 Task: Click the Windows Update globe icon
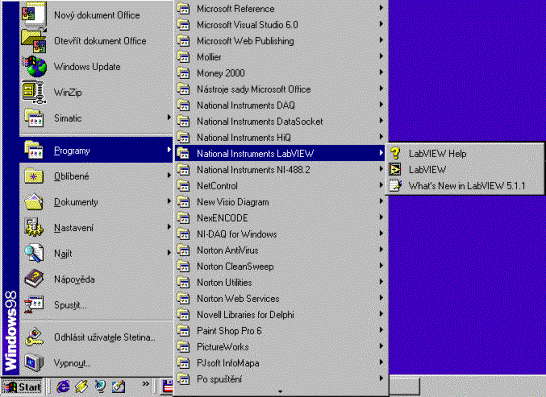click(x=35, y=67)
